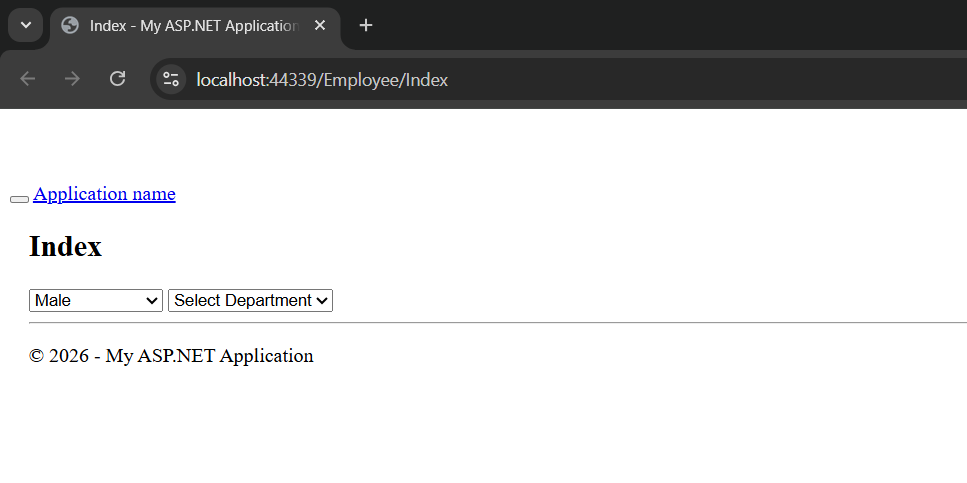Open the tab search chevron menu
967x483 pixels.
[26, 25]
